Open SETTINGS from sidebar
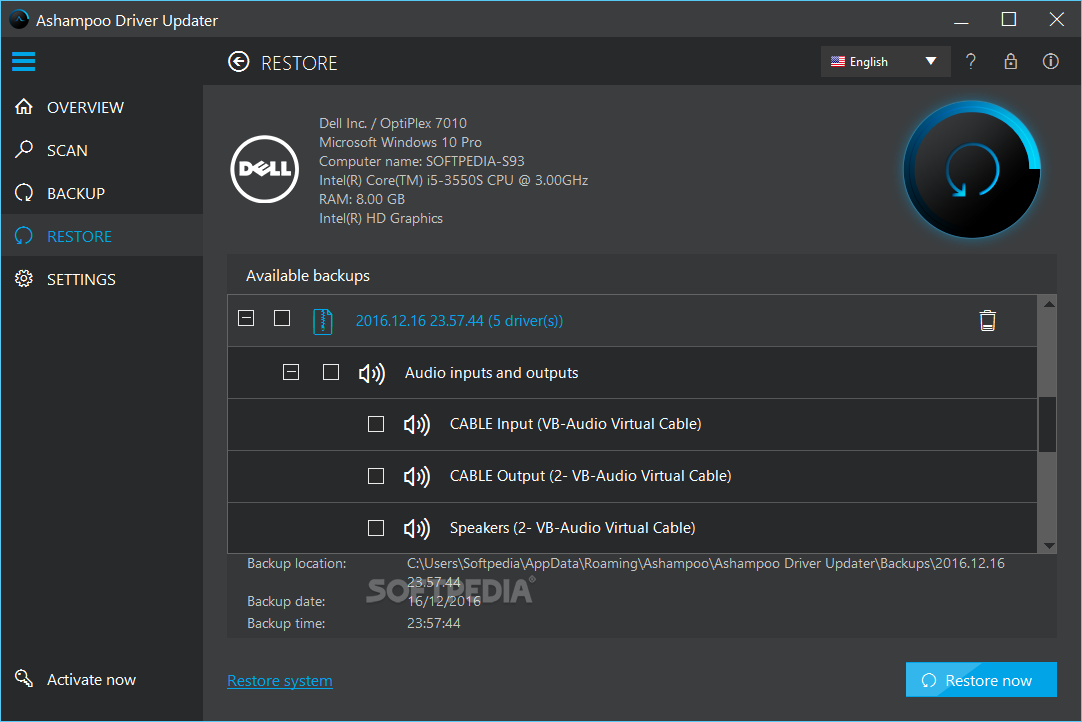1082x722 pixels. pos(81,280)
